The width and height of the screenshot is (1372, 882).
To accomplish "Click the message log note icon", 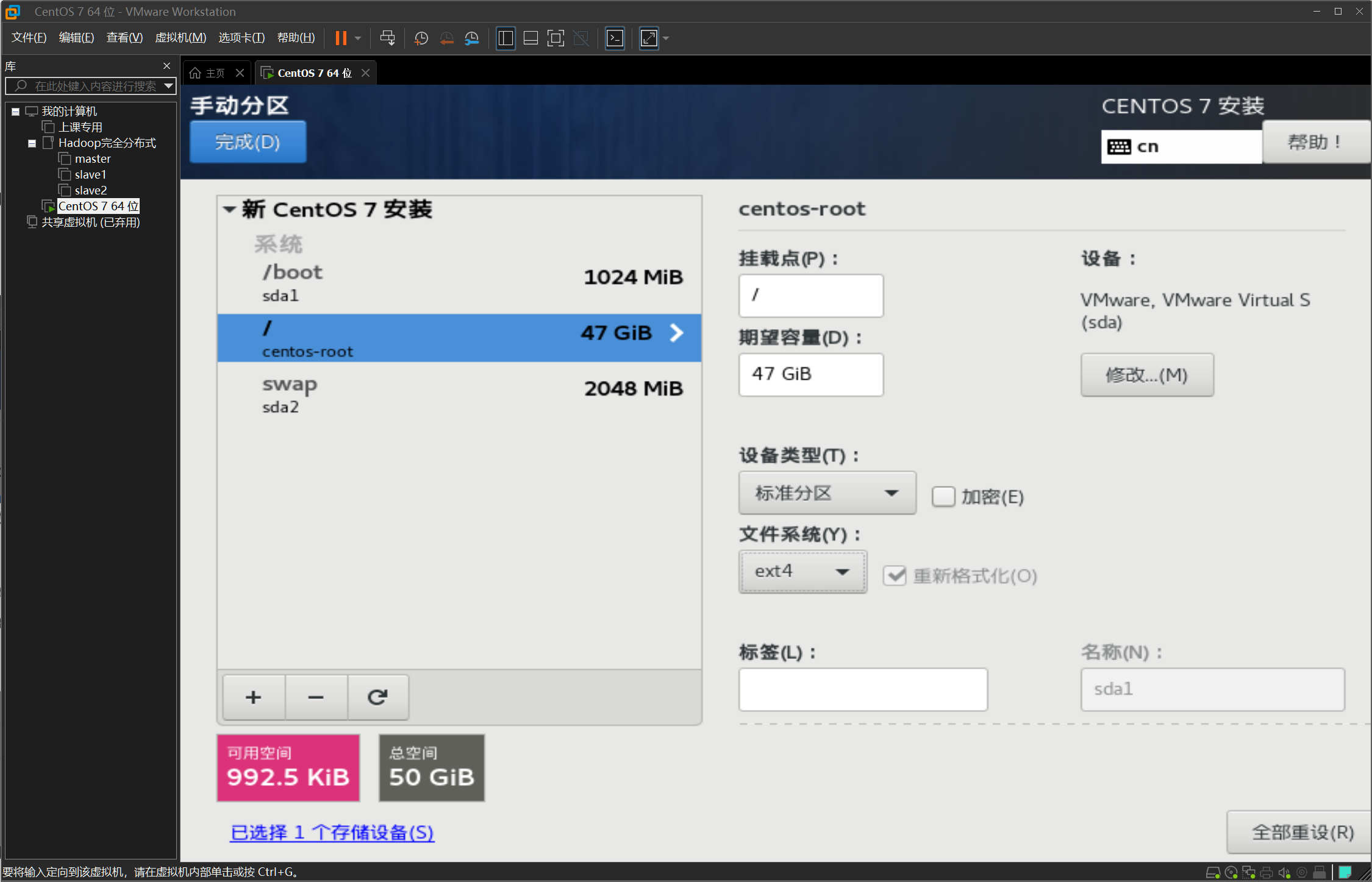I will (1345, 872).
